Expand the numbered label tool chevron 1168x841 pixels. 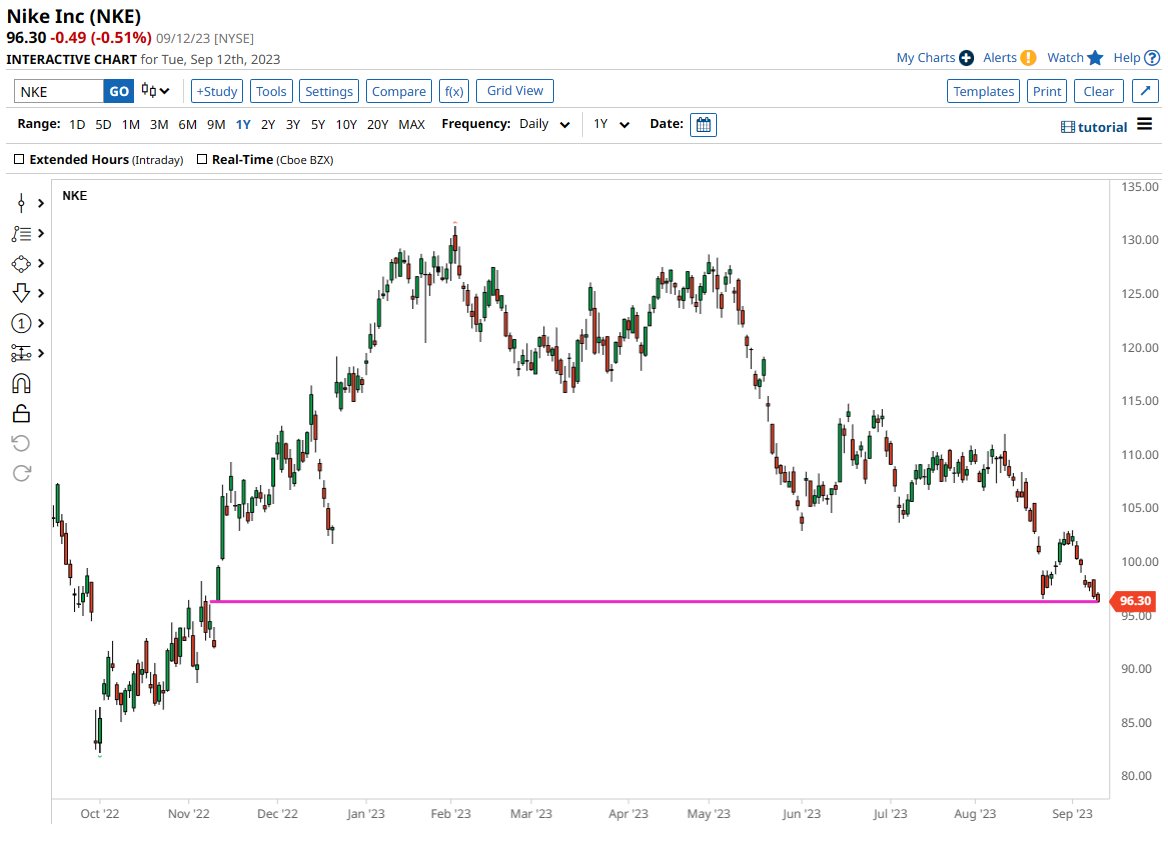[x=41, y=323]
